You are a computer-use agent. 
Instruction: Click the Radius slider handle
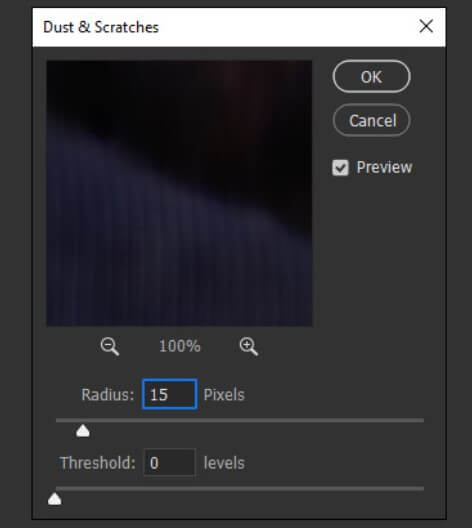click(83, 431)
